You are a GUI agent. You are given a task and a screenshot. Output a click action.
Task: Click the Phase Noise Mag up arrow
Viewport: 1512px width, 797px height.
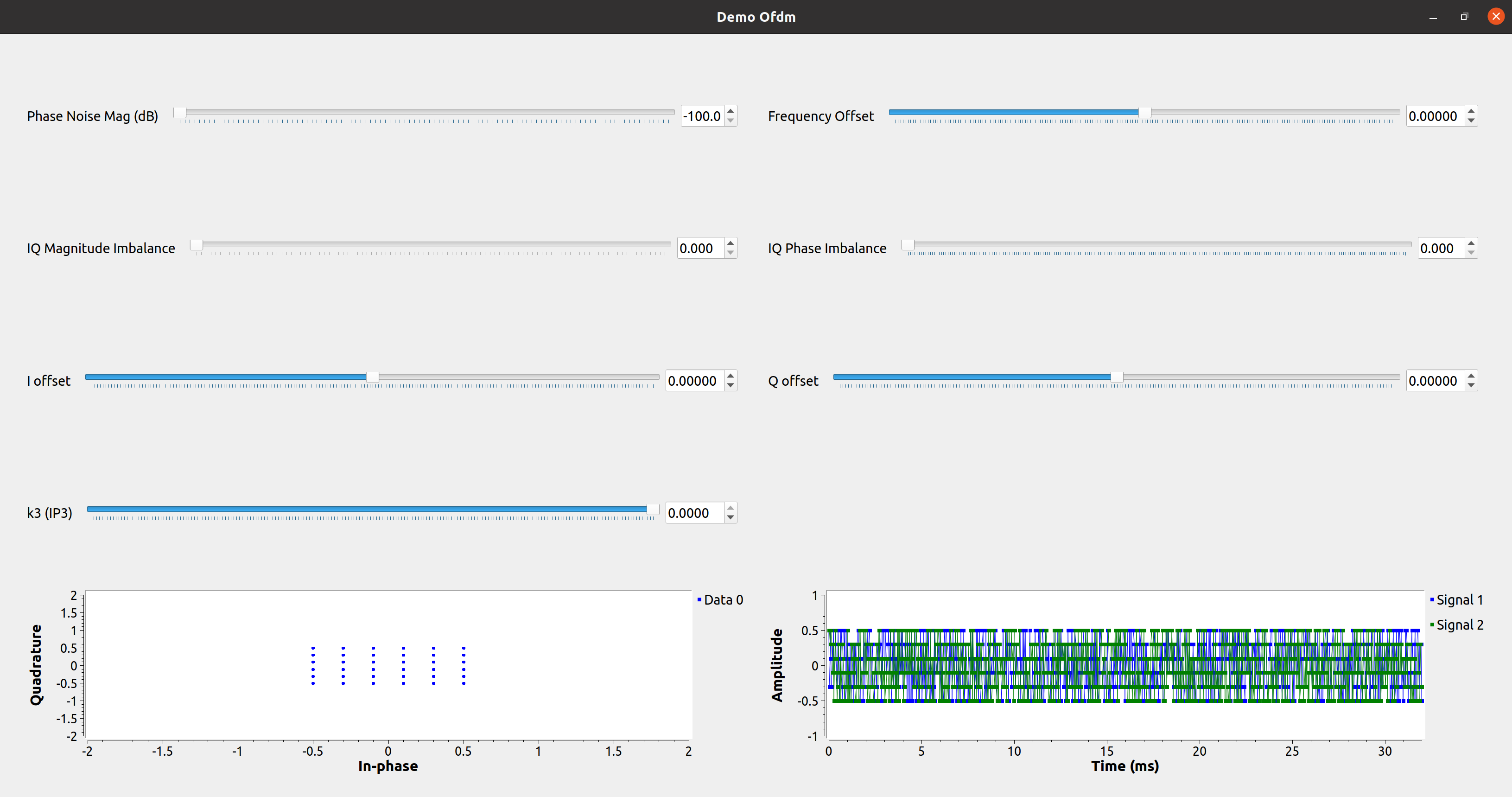click(730, 111)
